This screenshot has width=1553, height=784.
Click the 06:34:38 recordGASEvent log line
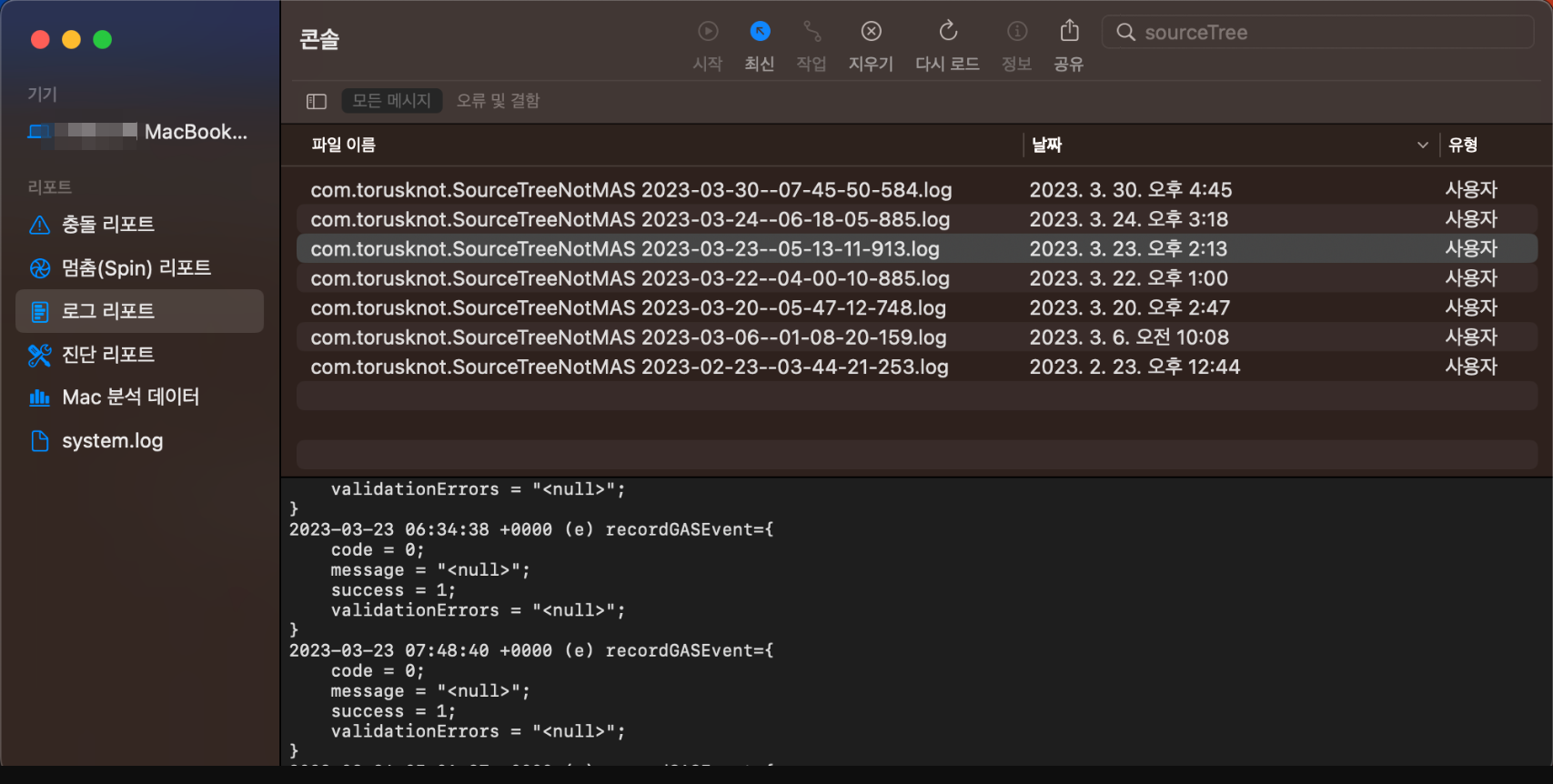pyautogui.click(x=531, y=529)
